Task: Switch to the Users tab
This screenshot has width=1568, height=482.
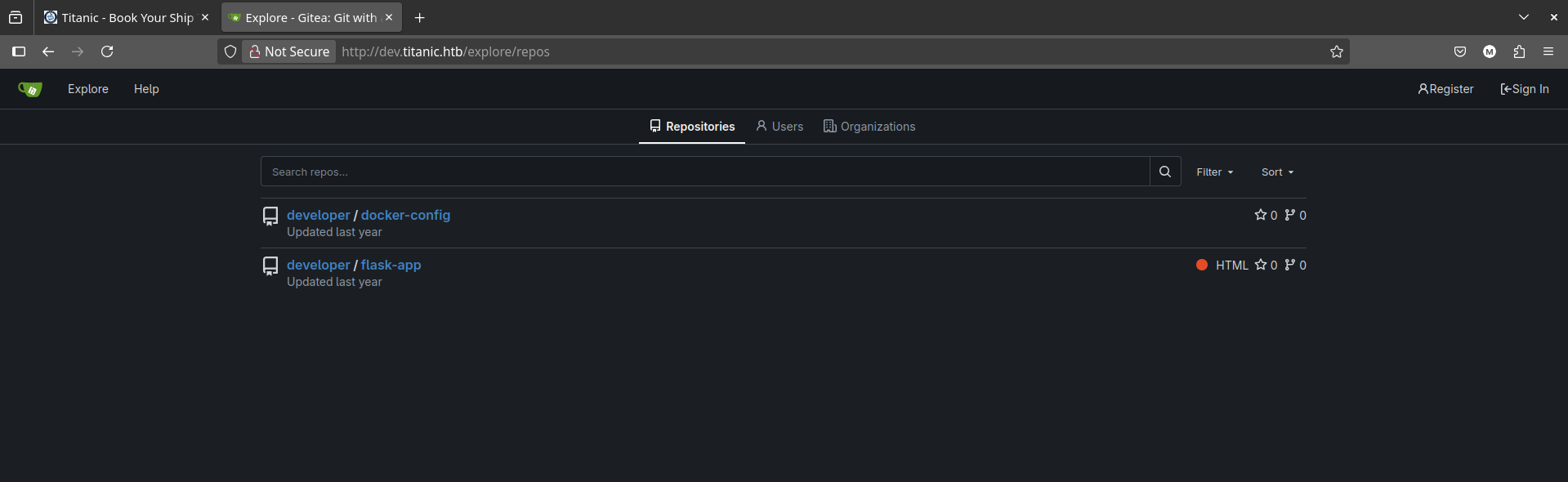Action: click(780, 127)
